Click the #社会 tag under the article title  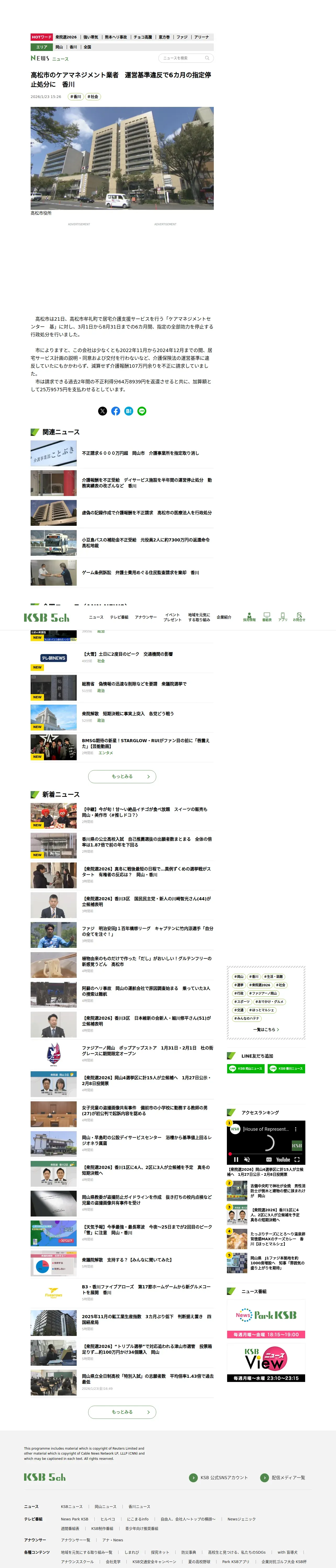click(x=93, y=97)
